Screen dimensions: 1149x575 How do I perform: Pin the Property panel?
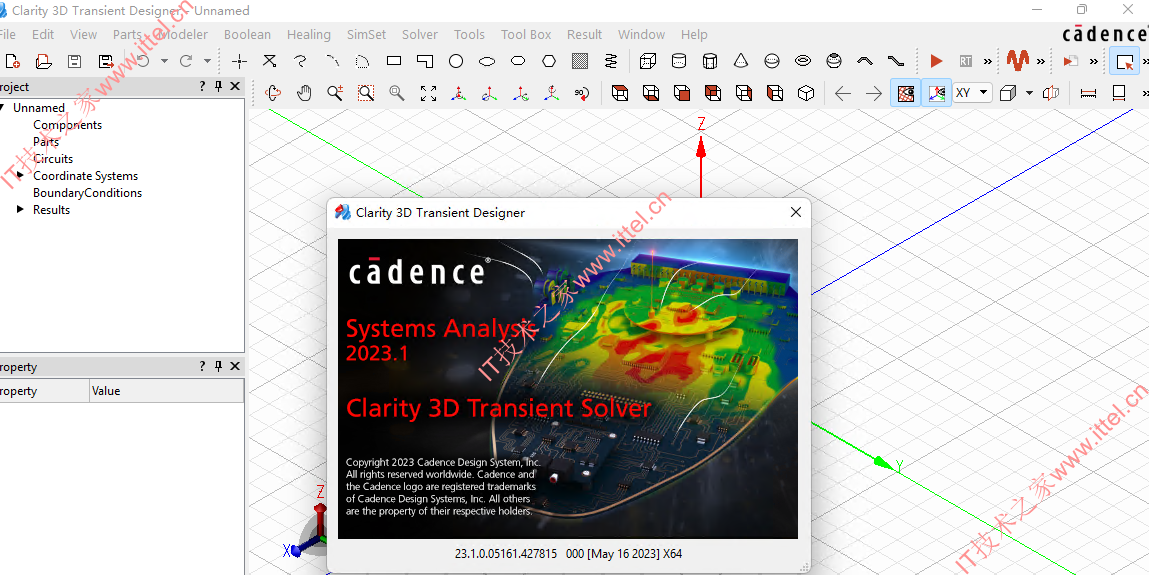[218, 367]
